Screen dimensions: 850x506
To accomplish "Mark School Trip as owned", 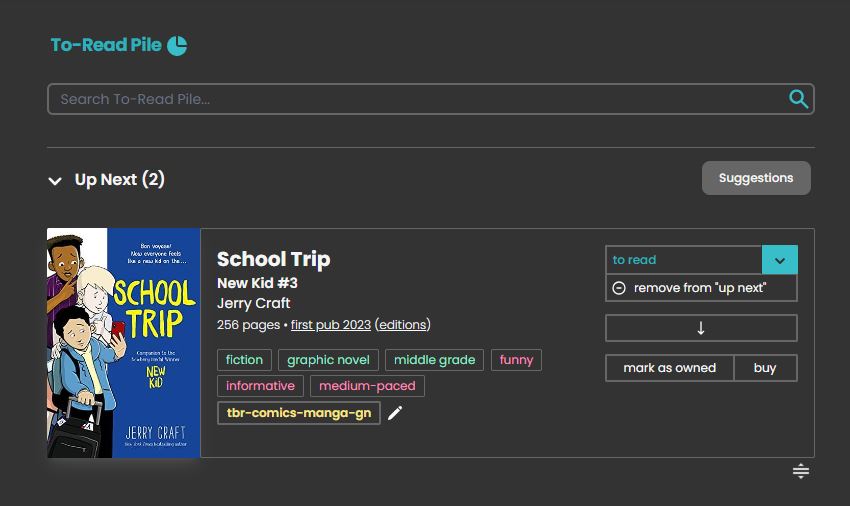I will point(669,368).
